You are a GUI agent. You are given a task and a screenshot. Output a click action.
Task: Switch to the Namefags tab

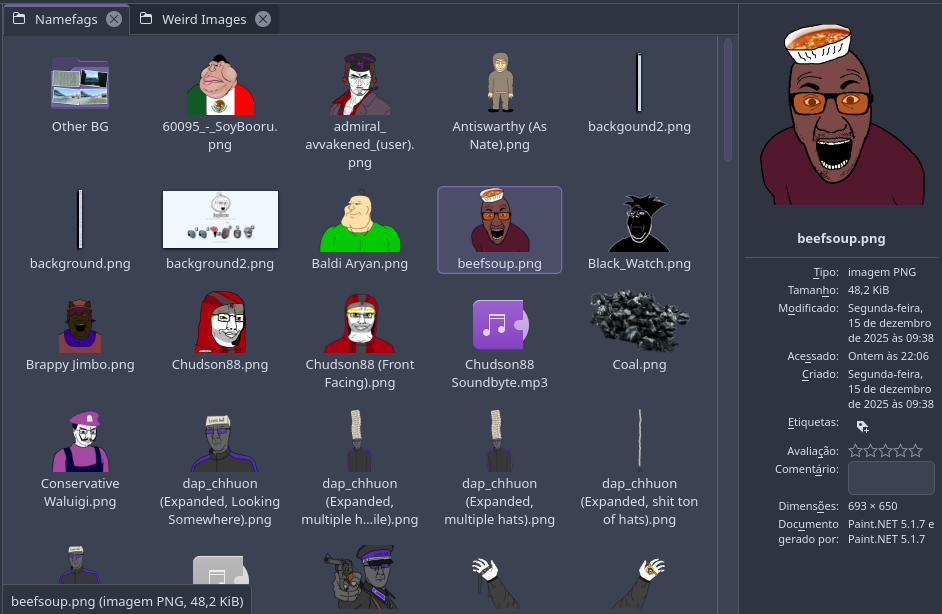[x=60, y=19]
